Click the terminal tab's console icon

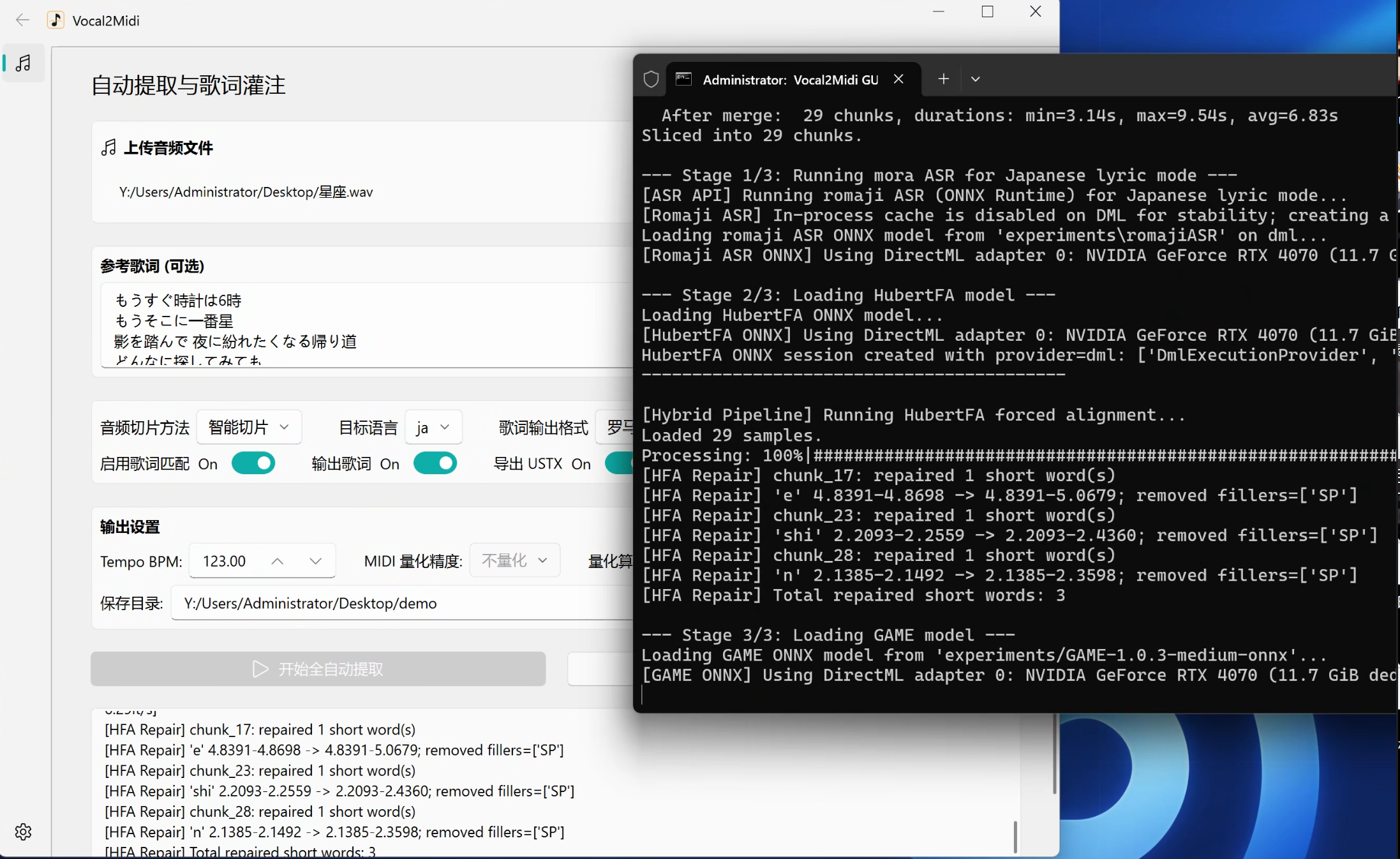point(683,79)
